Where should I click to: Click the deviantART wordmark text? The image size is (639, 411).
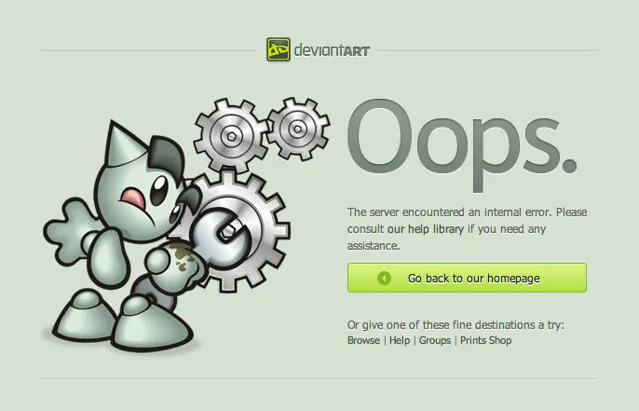coord(332,51)
